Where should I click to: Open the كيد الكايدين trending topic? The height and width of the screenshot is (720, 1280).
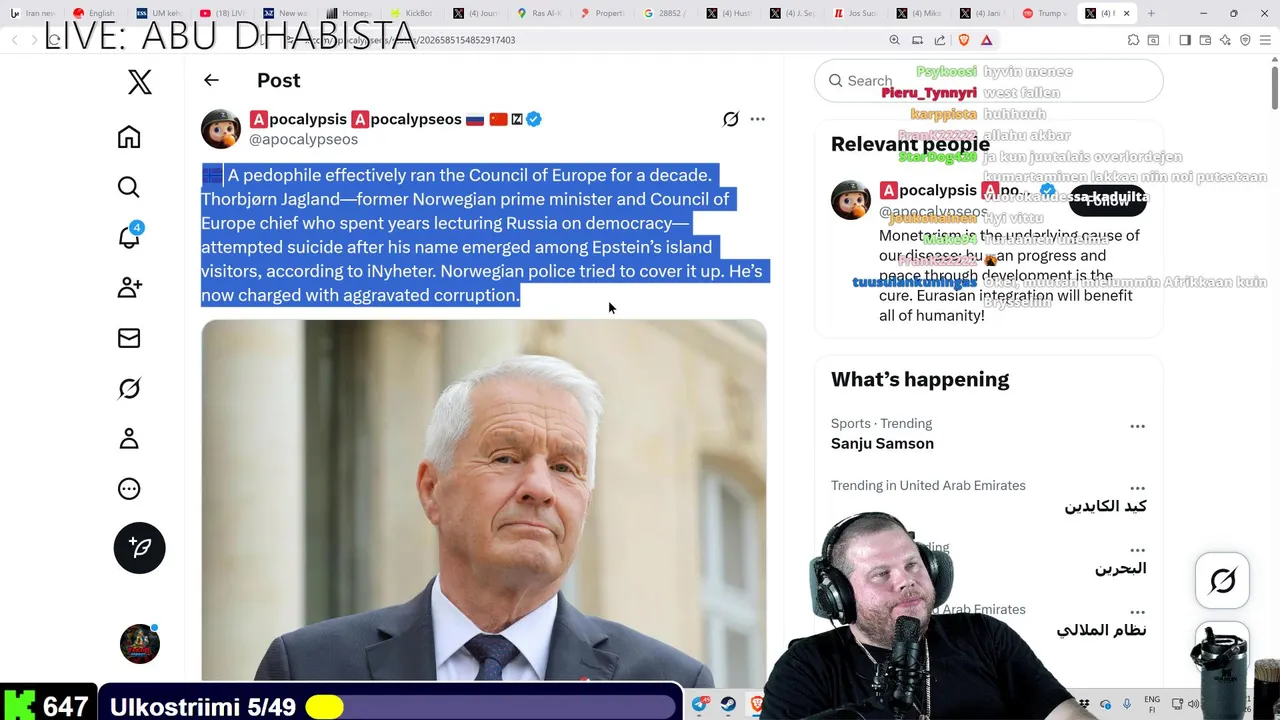click(1105, 506)
